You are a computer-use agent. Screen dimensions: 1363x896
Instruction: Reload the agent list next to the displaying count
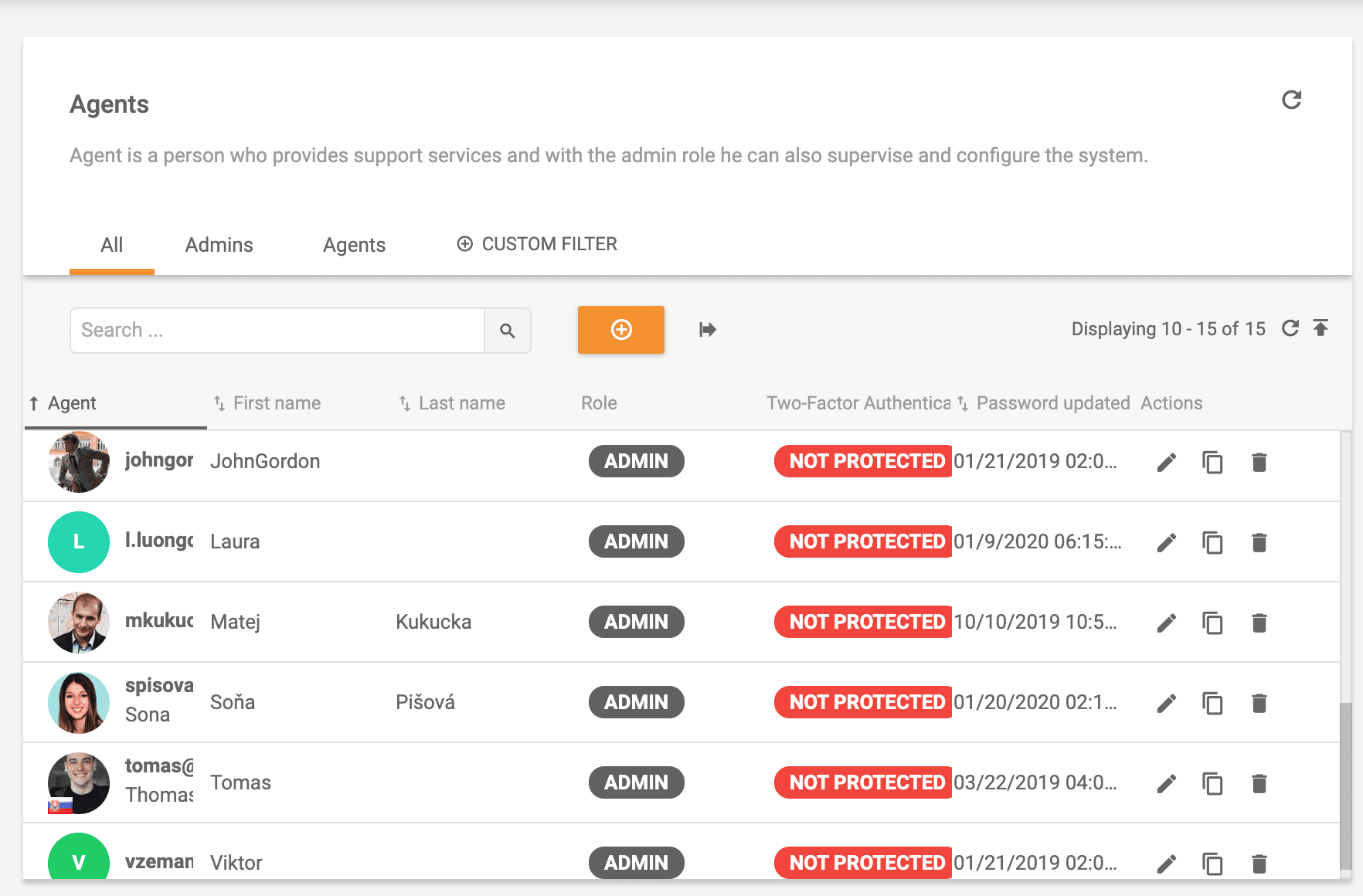tap(1290, 328)
